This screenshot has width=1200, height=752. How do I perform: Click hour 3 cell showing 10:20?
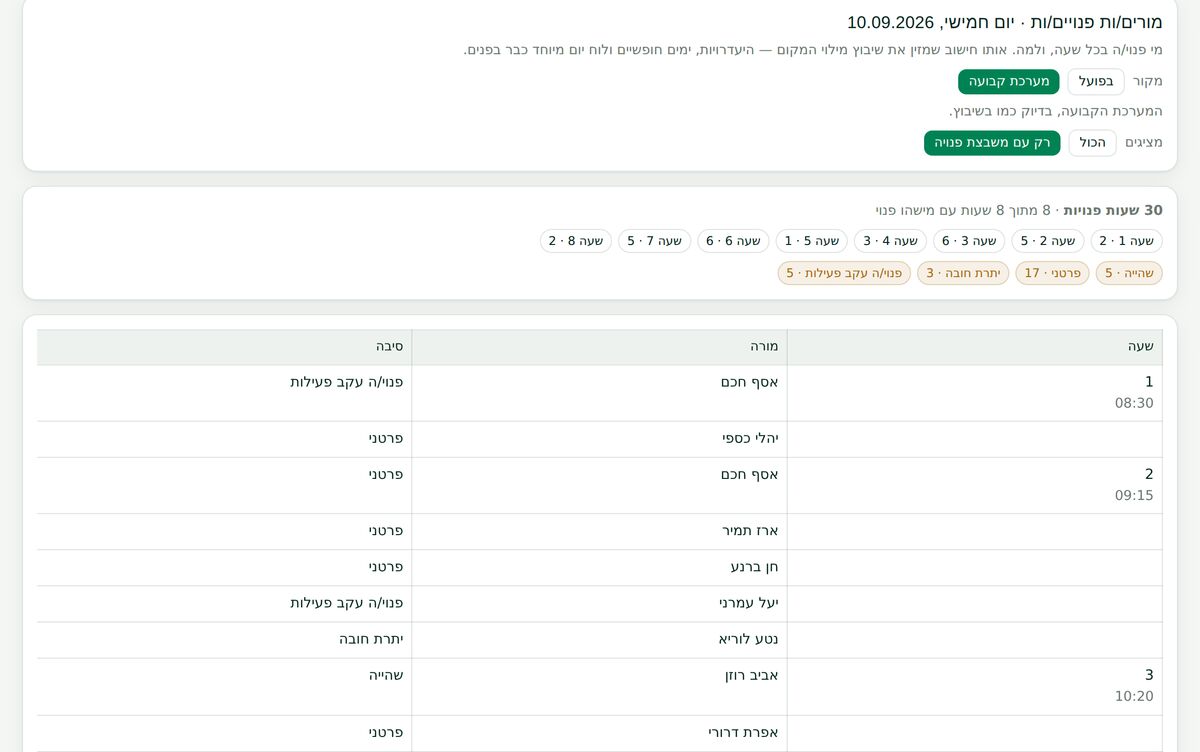click(x=975, y=687)
